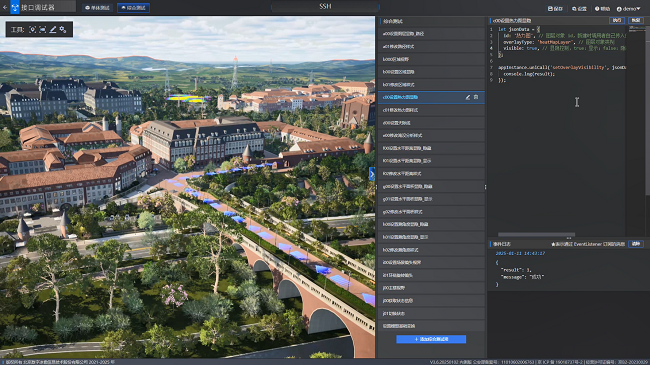Click the icon right of c00 row's pencil
This screenshot has width=650, height=365.
pyautogui.click(x=476, y=97)
